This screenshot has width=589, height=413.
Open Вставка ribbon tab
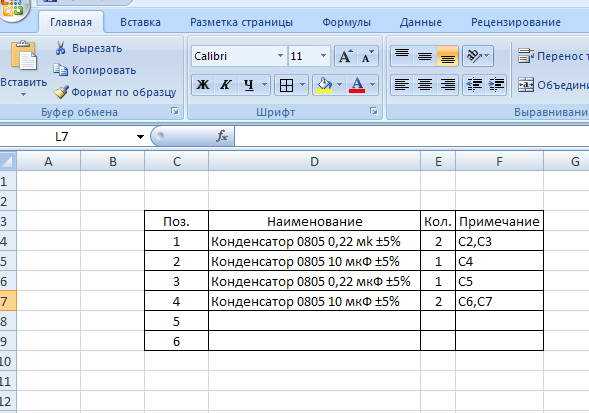coord(140,23)
